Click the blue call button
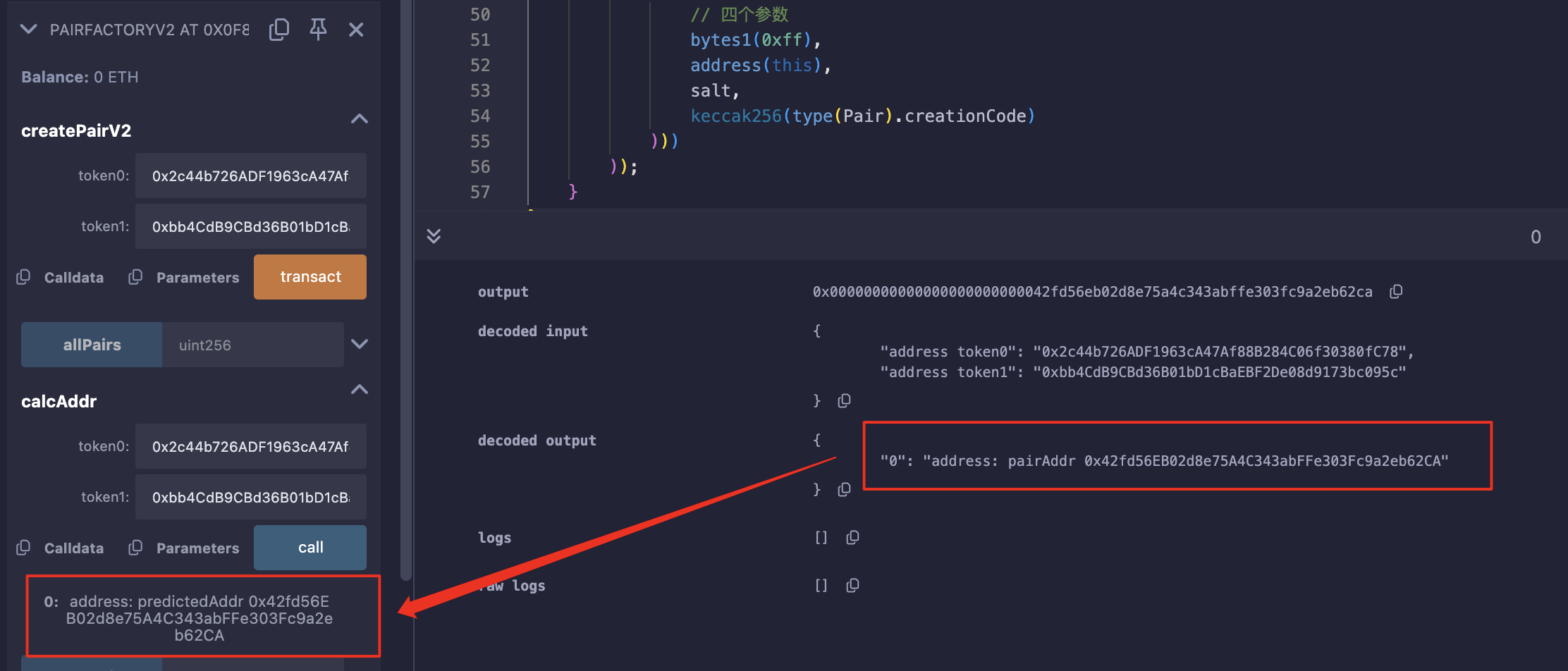Image resolution: width=1568 pixels, height=671 pixels. [310, 548]
